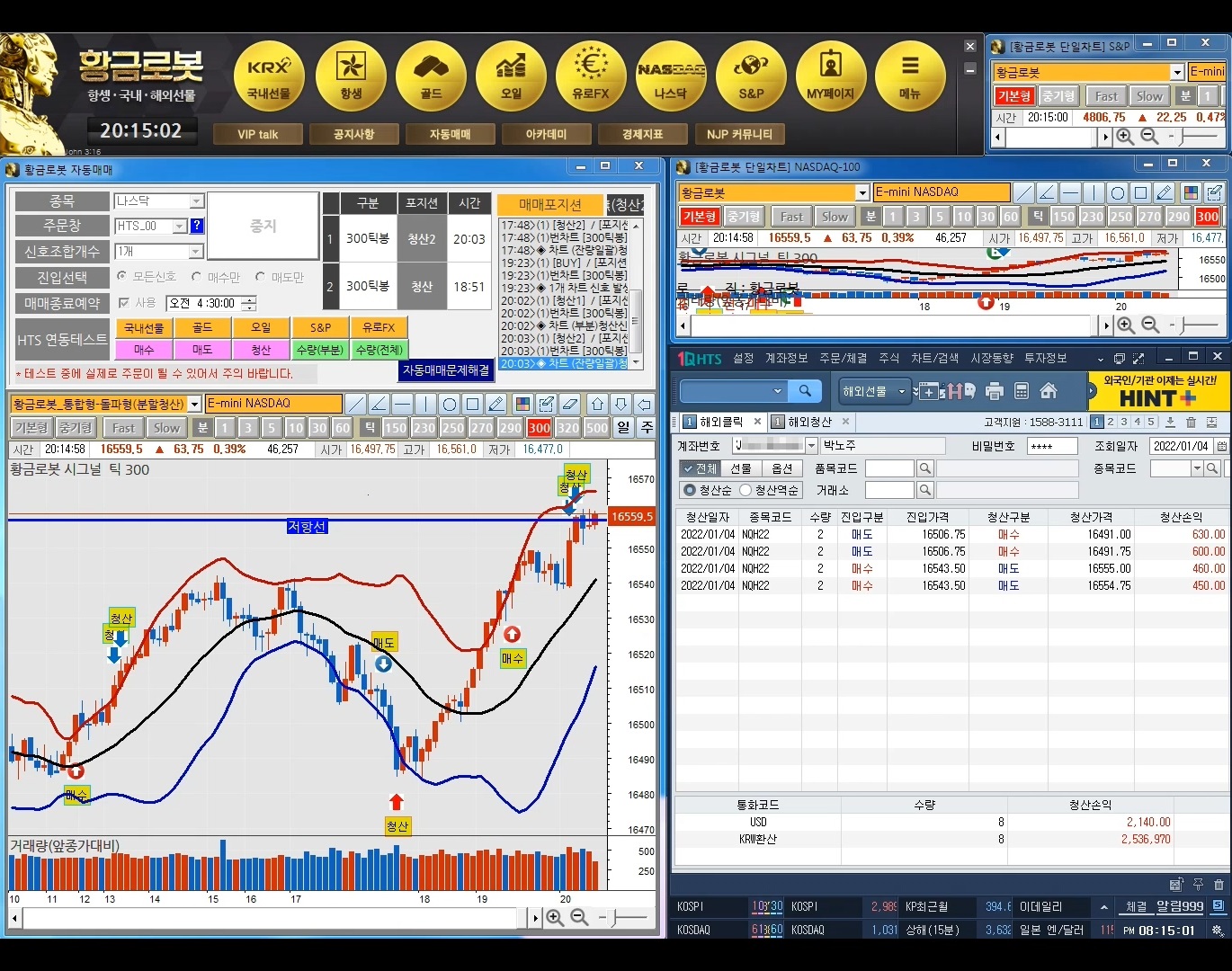This screenshot has height=971, width=1232.
Task: Expand the 황금로봇 dropdown in NASDAQ-100 chart window
Action: (862, 192)
